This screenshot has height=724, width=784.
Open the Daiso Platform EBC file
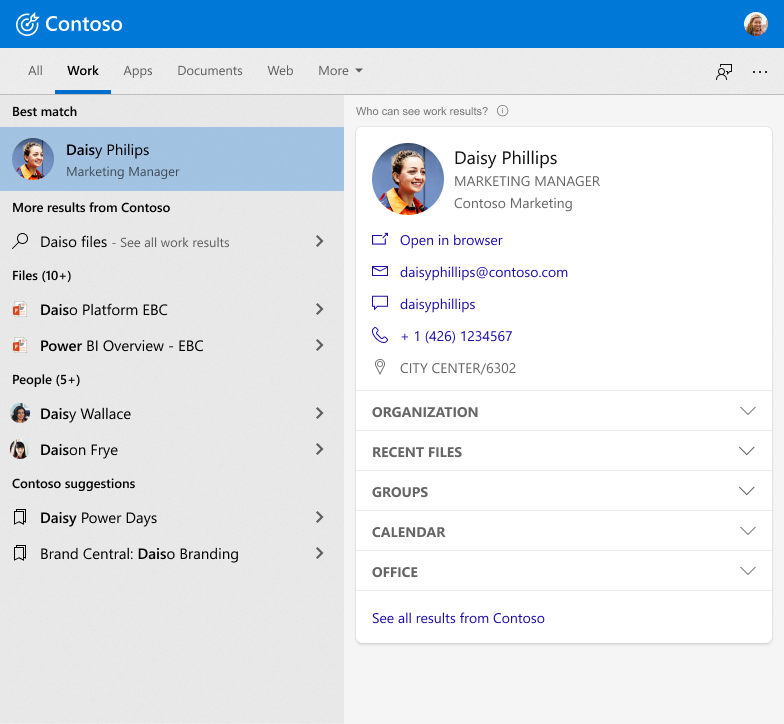(x=172, y=310)
